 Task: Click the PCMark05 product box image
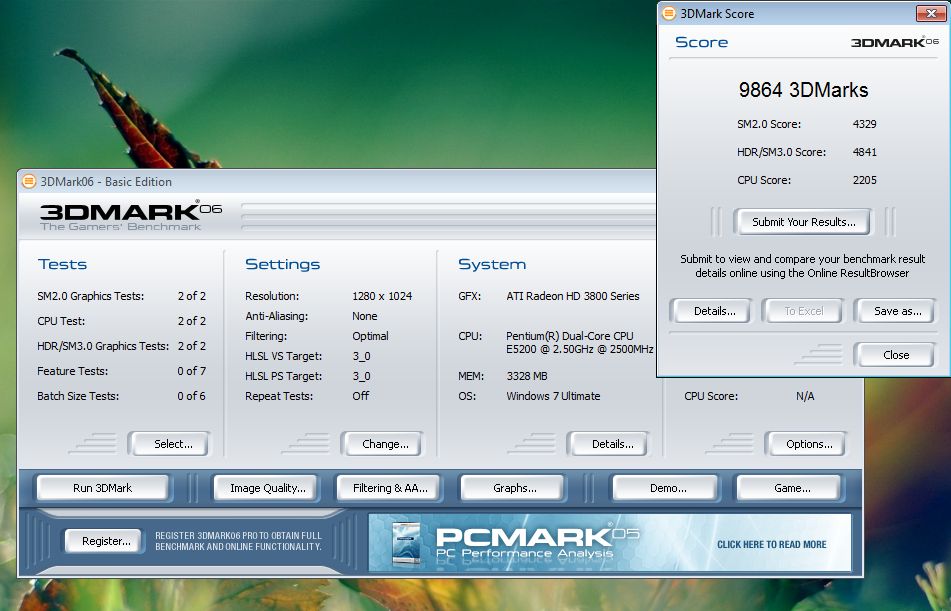pos(406,544)
